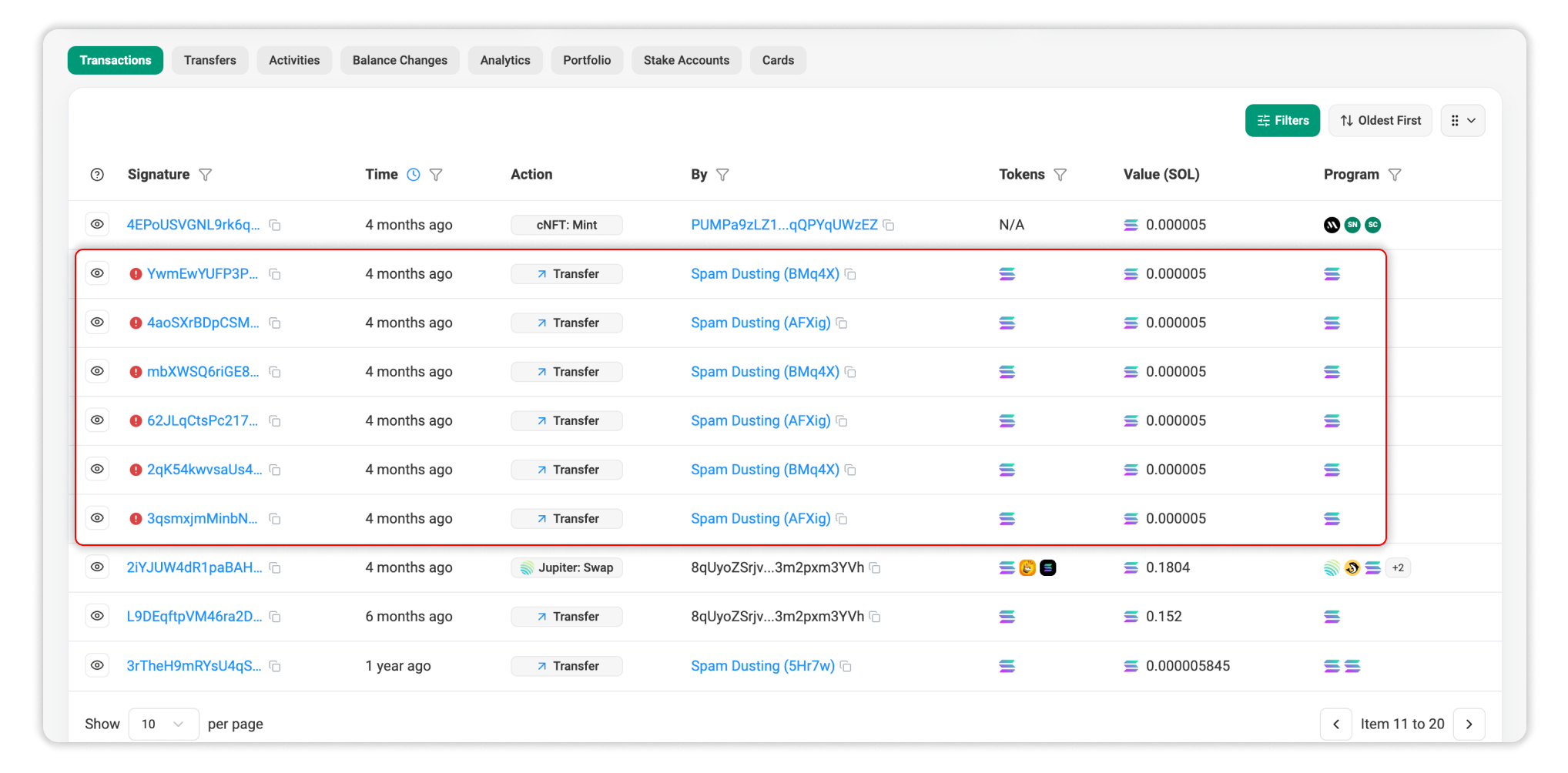Image resolution: width=1568 pixels, height=773 pixels.
Task: Copy Spam Dusting address in 4aoSXrBDpCSM row
Action: click(x=842, y=323)
